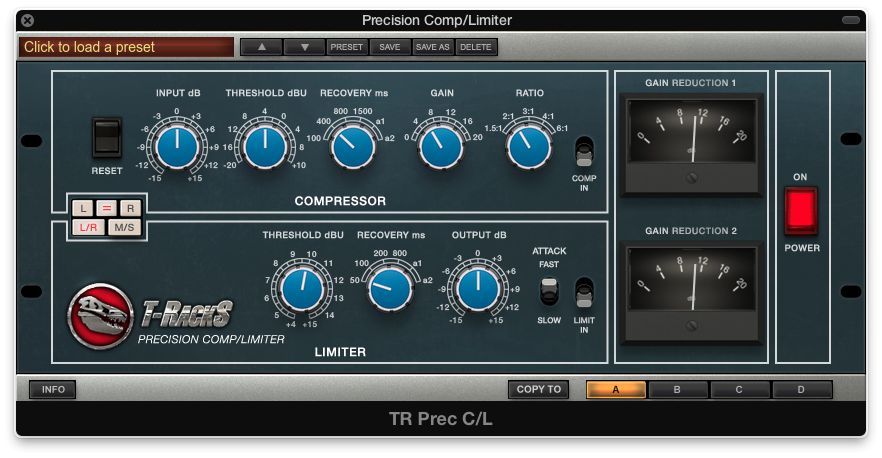
Task: Toggle the ATTACK fast/slow switch
Action: (x=549, y=291)
